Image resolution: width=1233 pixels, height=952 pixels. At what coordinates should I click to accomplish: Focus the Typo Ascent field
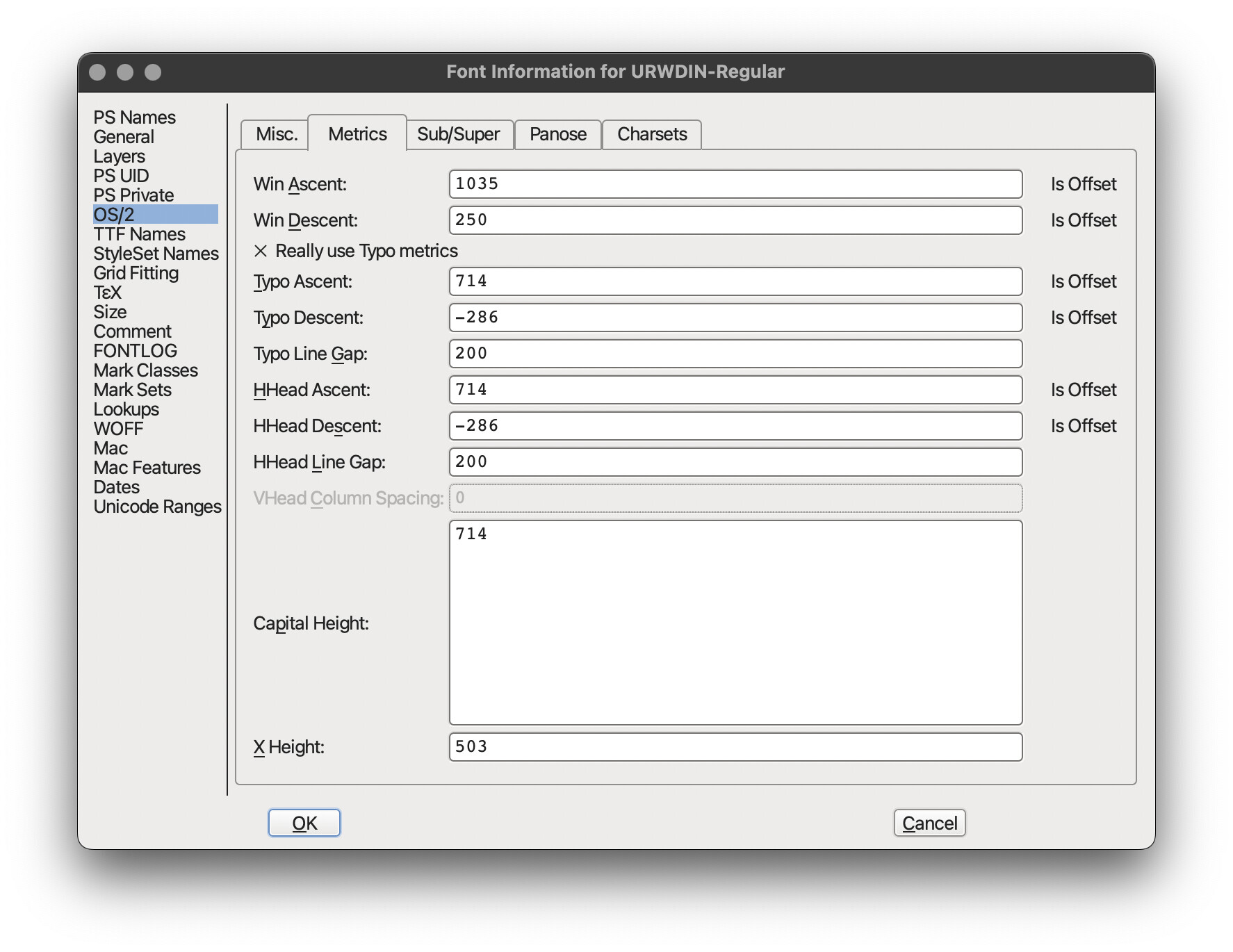pos(736,281)
